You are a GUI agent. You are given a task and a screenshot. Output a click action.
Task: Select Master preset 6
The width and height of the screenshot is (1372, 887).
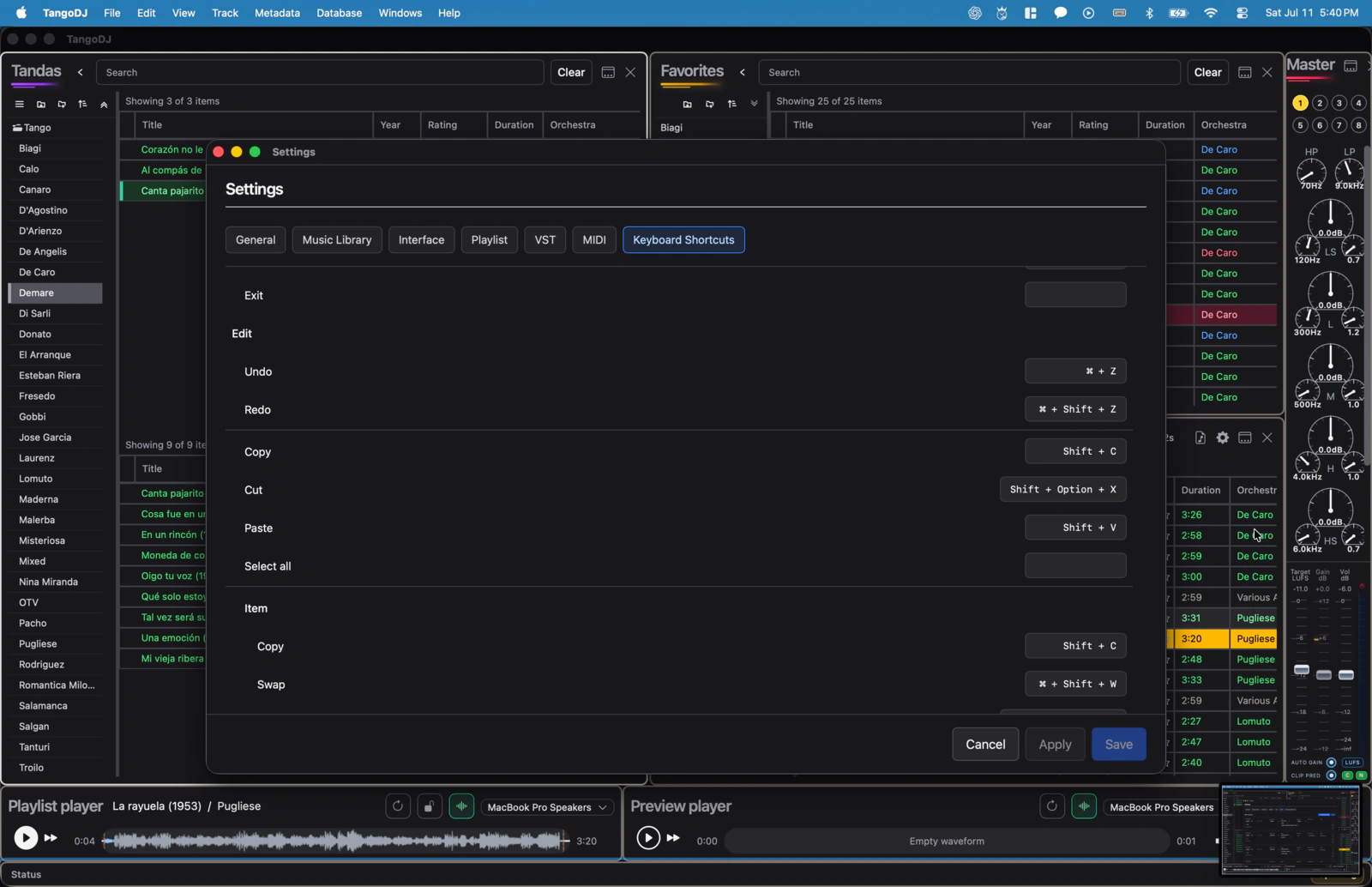coord(1320,125)
